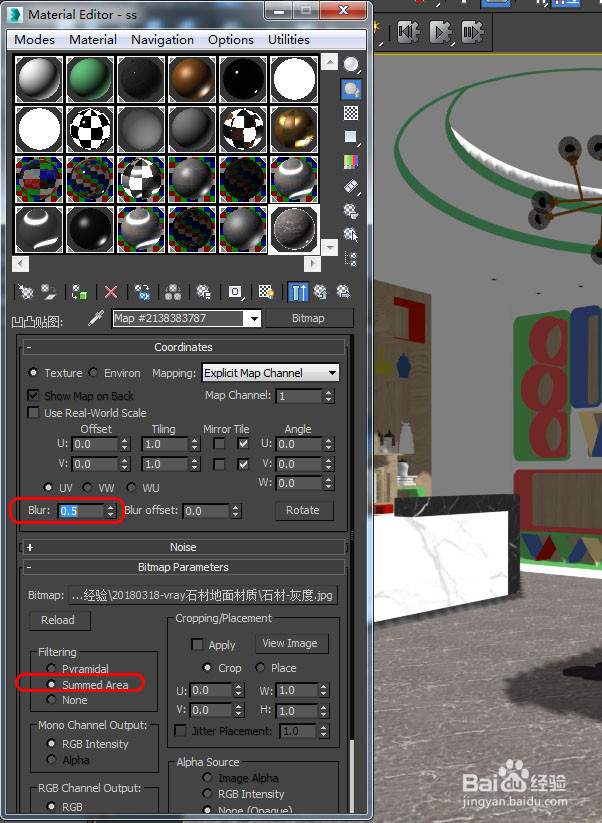
Task: Select the green material sample sphere
Action: (90, 79)
